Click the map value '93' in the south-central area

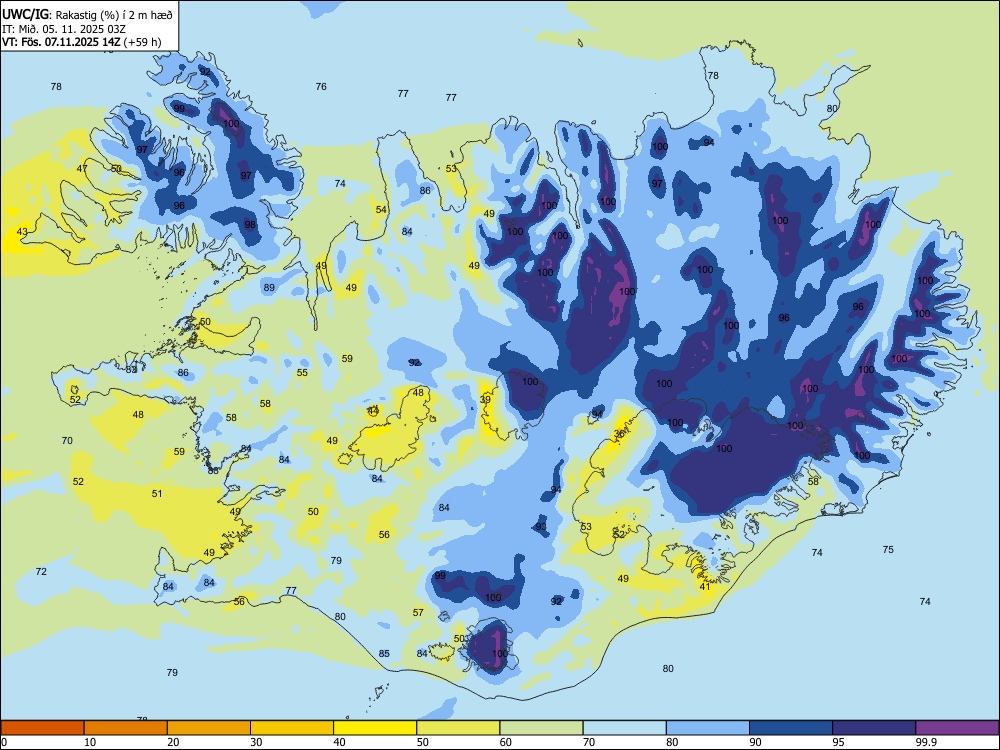pyautogui.click(x=541, y=527)
